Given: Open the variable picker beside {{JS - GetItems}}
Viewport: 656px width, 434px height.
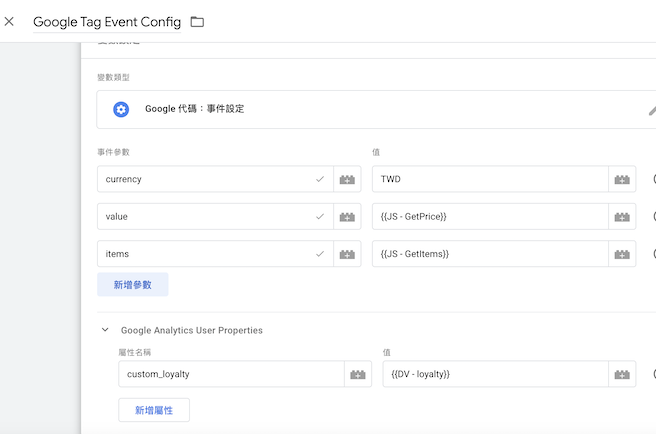Looking at the screenshot, I should [x=622, y=254].
